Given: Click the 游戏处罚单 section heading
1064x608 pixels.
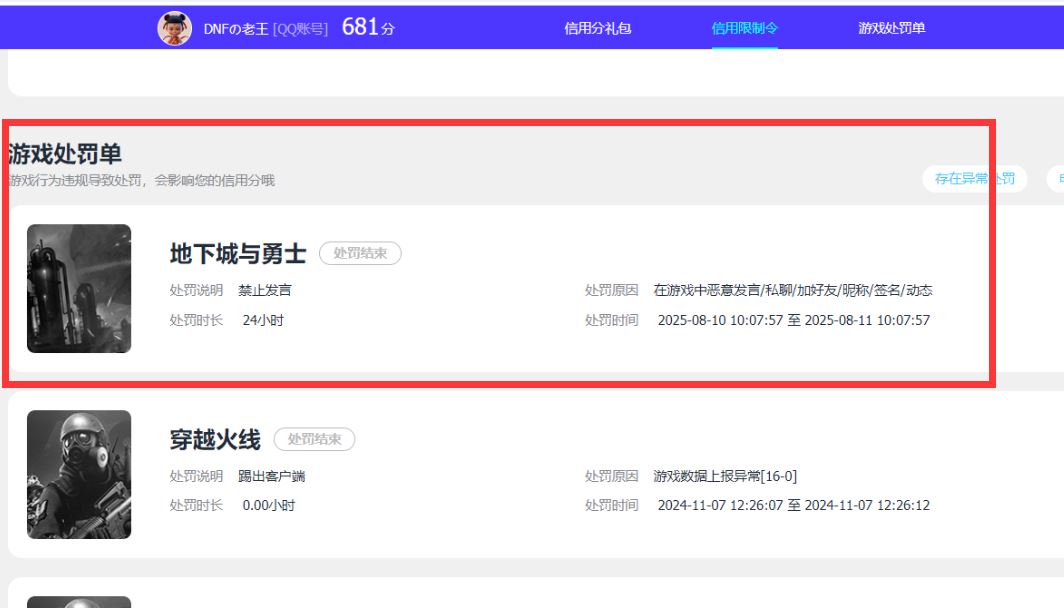Looking at the screenshot, I should click(65, 154).
